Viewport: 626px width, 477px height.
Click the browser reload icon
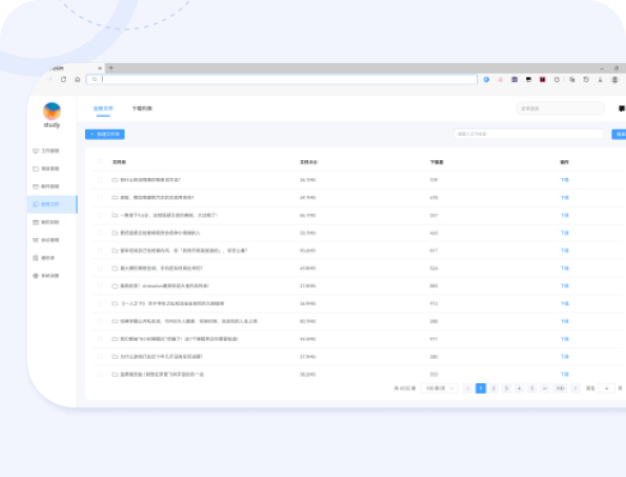pyautogui.click(x=64, y=79)
